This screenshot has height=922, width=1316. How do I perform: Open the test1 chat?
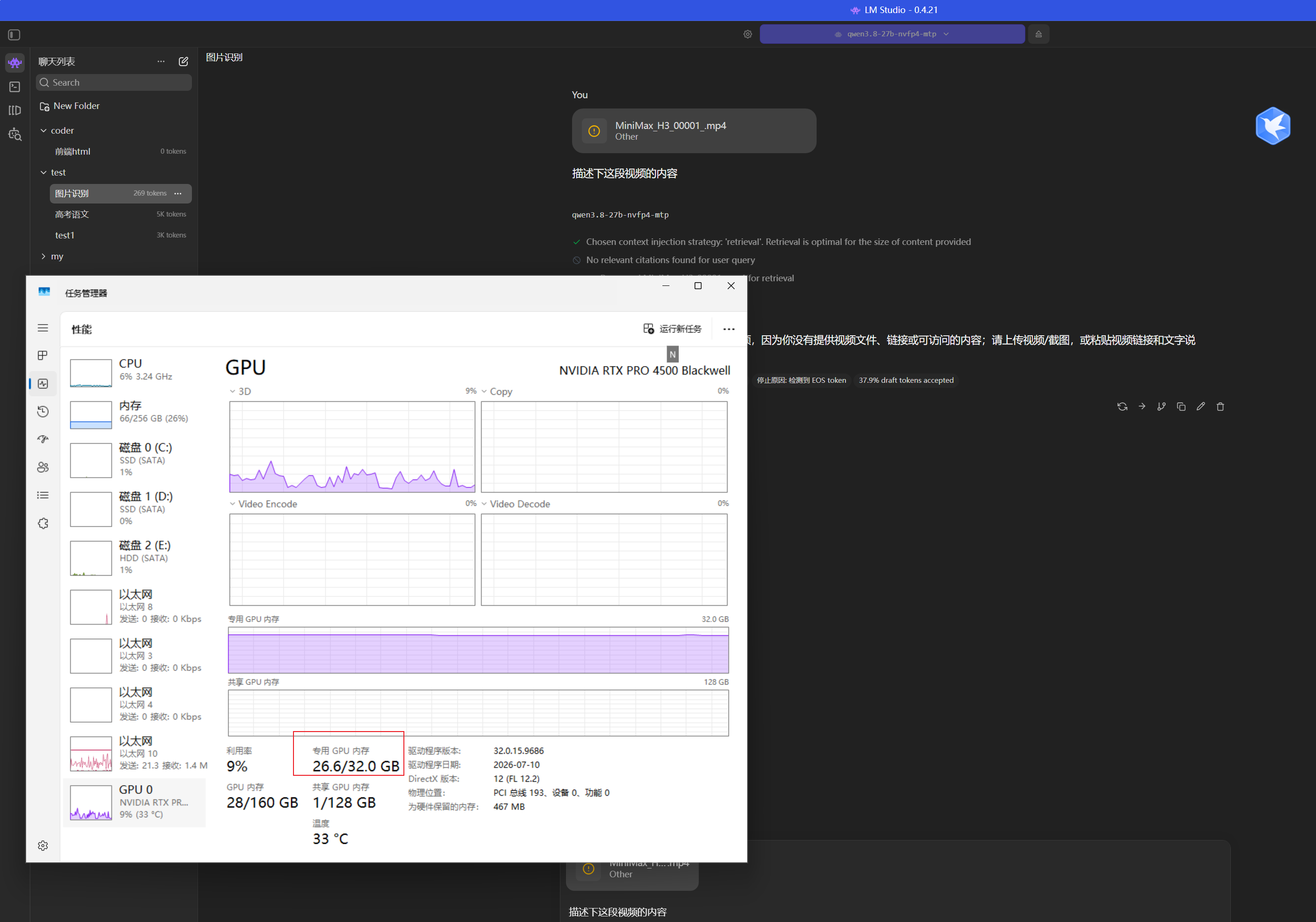120,235
